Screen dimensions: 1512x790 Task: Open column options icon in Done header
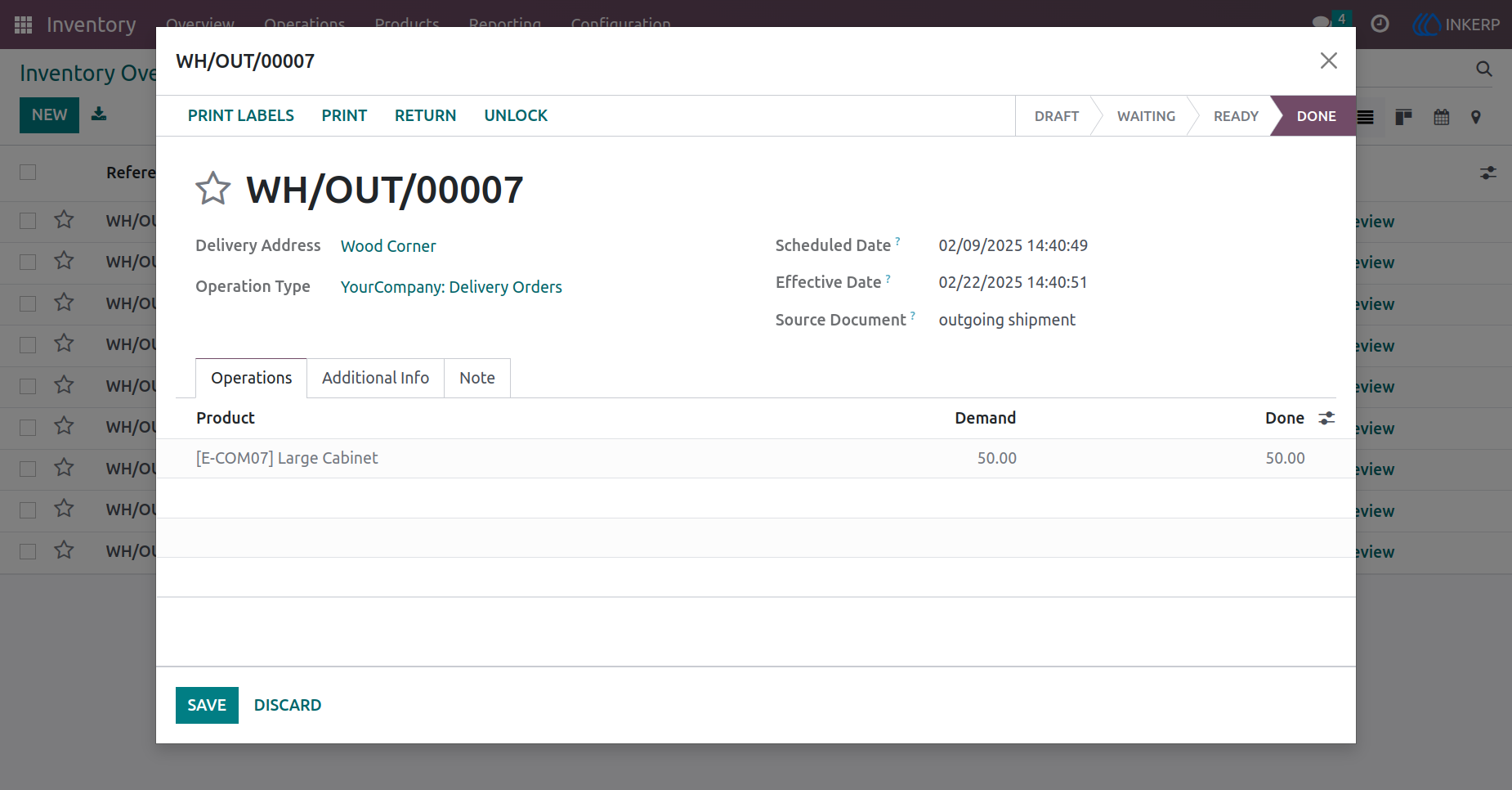pyautogui.click(x=1326, y=418)
